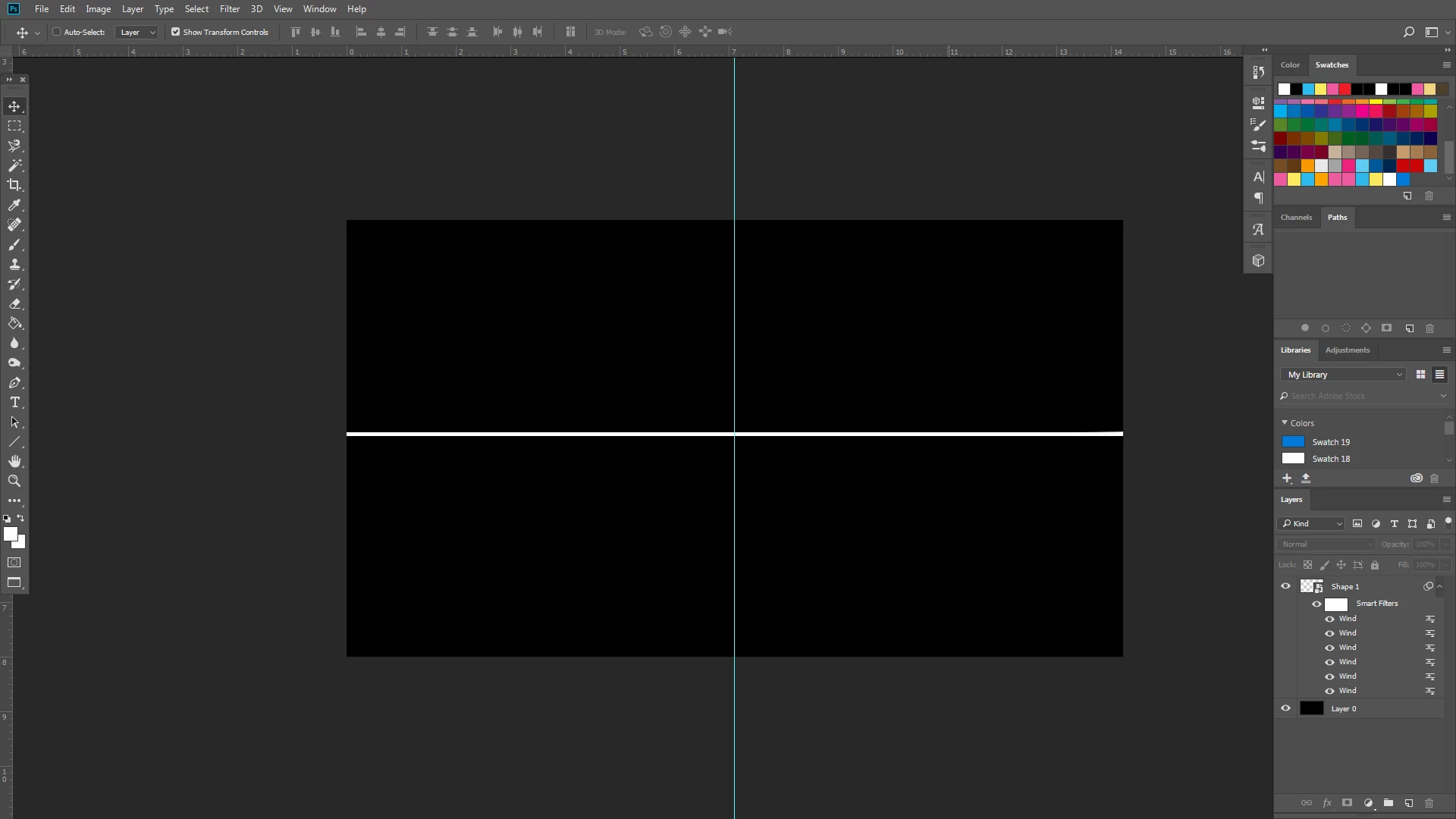Uncheck Show Transform Controls
The image size is (1456, 819).
[x=176, y=32]
